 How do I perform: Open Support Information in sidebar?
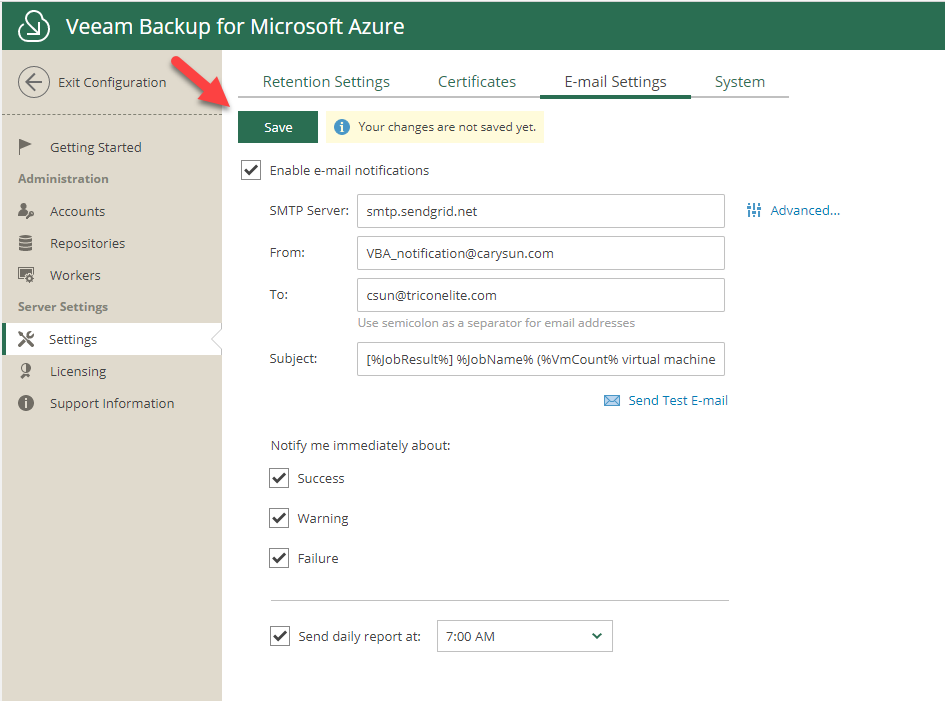click(x=111, y=403)
